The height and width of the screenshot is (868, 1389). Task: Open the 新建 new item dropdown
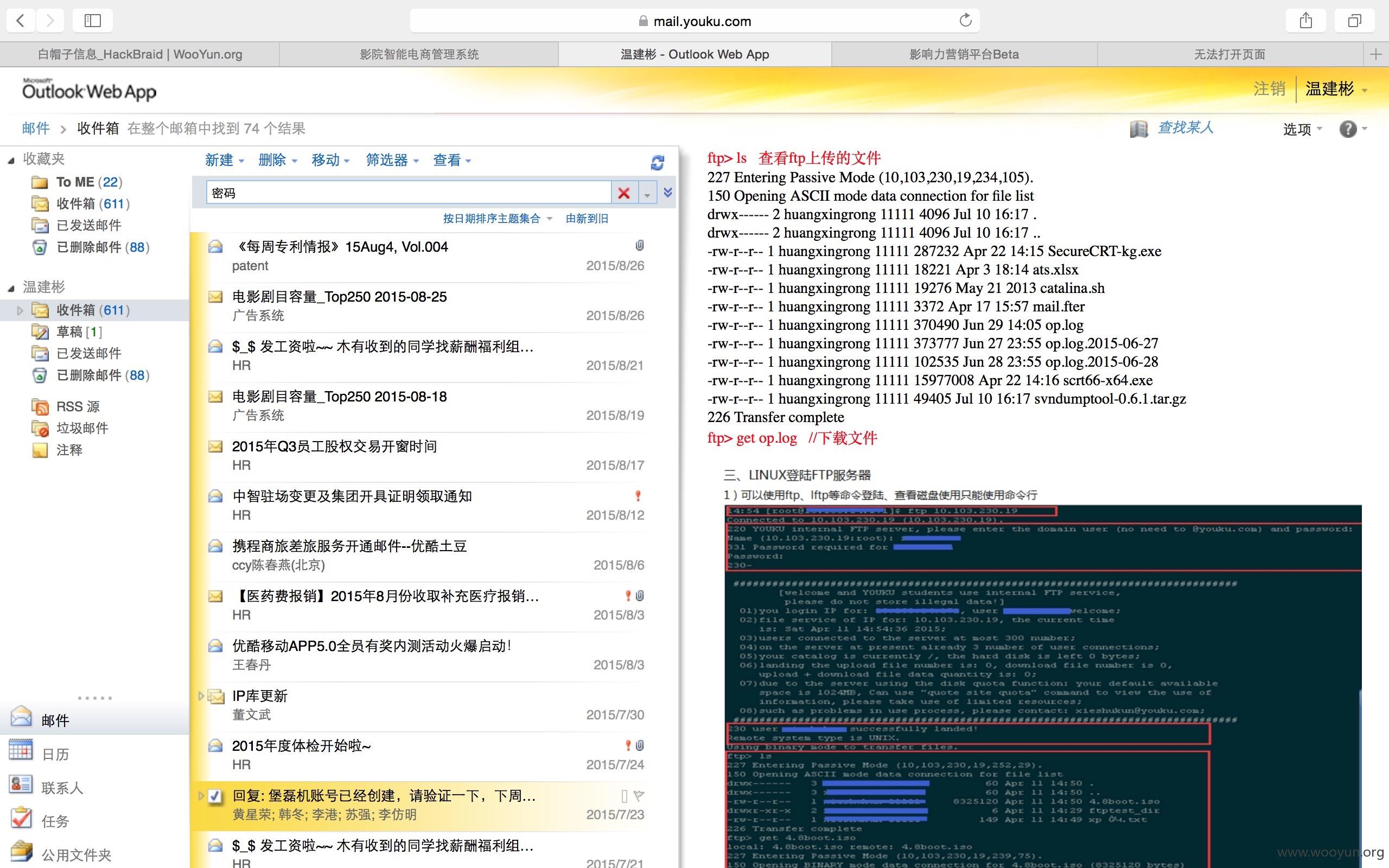click(225, 160)
